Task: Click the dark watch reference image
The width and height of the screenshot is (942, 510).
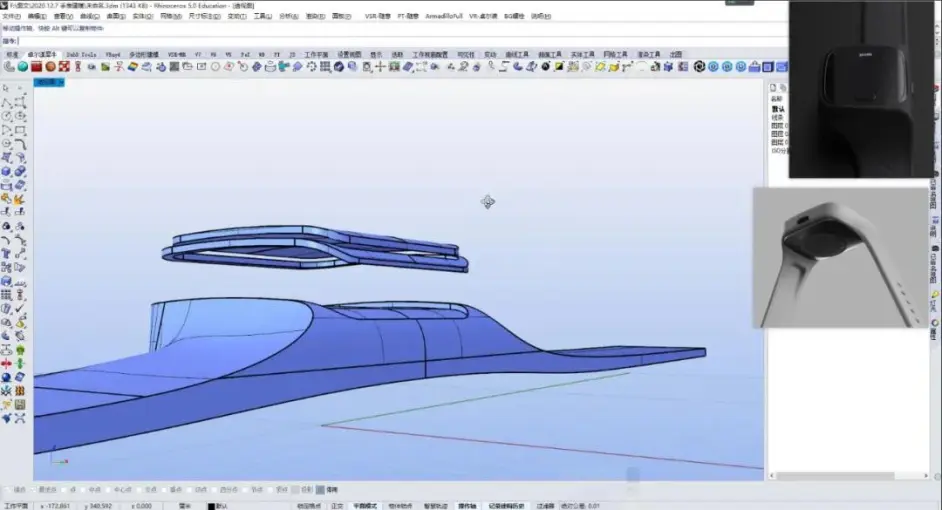Action: 861,89
